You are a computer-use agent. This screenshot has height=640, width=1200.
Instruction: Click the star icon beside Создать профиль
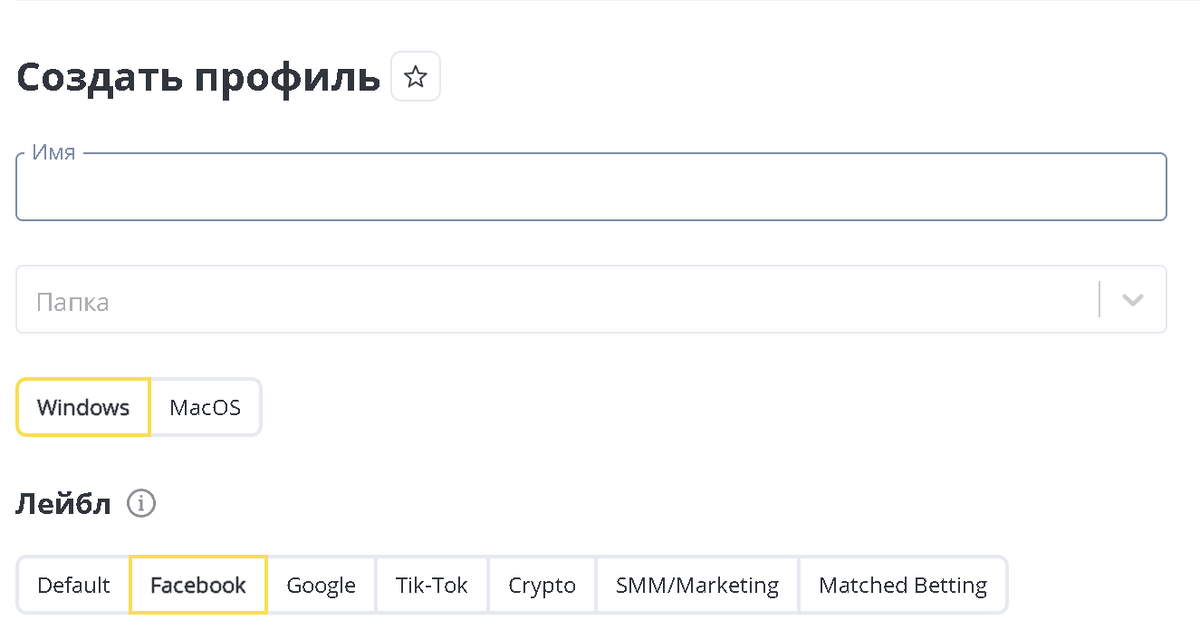(x=415, y=77)
